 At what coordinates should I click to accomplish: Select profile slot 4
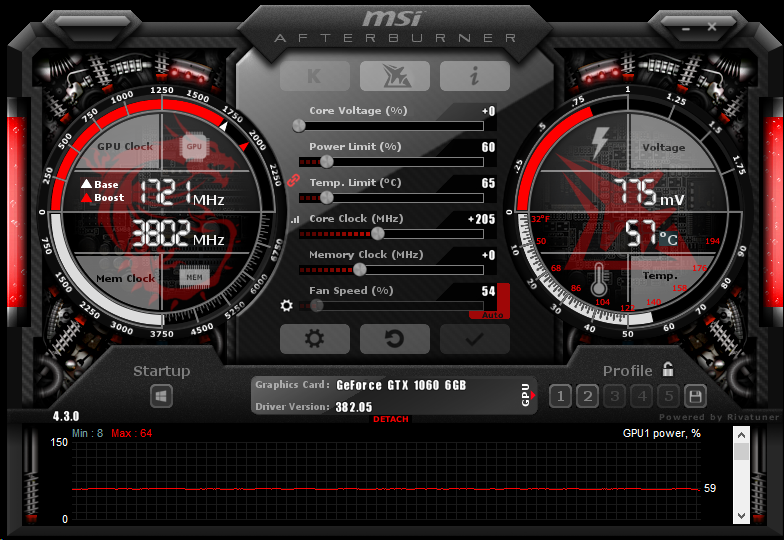pos(642,396)
